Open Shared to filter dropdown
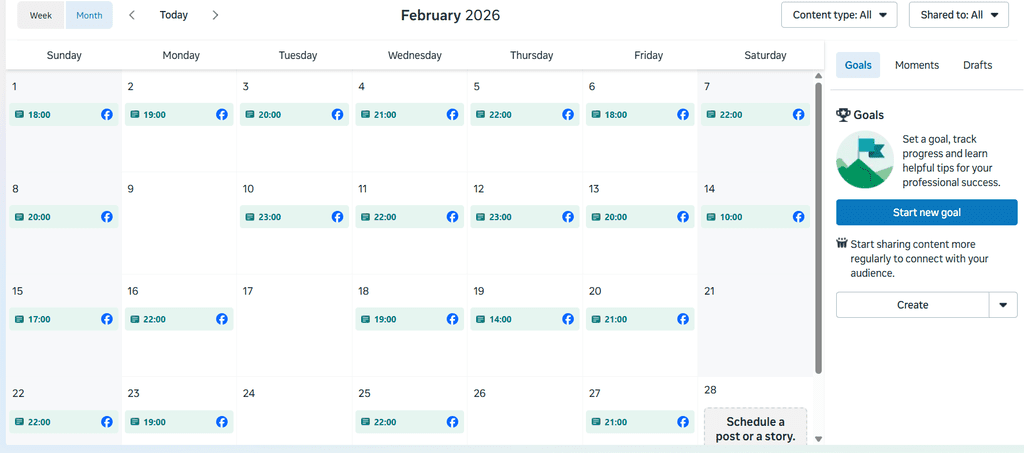Screen dimensions: 1024x453 tap(959, 15)
